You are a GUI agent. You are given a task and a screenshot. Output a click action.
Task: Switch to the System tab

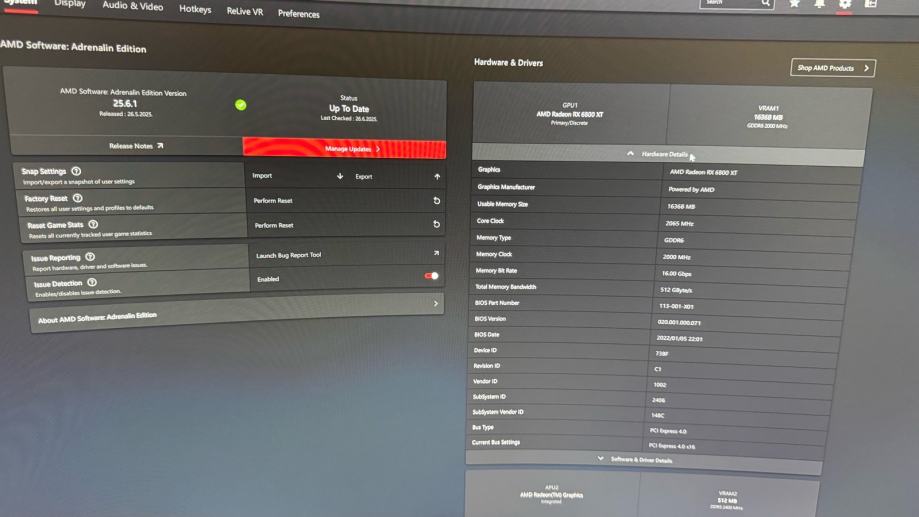point(21,3)
